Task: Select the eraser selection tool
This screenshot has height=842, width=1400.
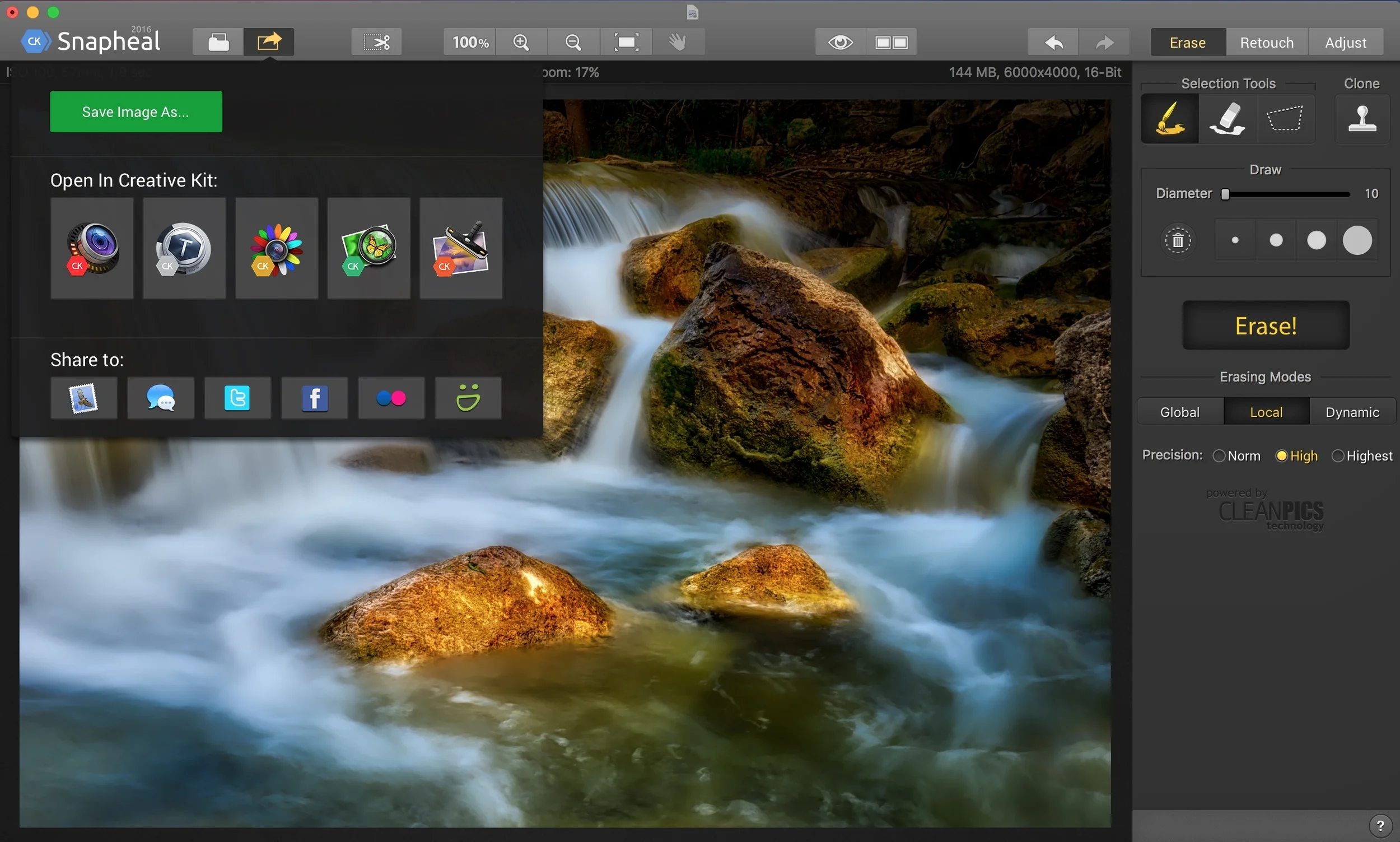Action: [x=1228, y=119]
